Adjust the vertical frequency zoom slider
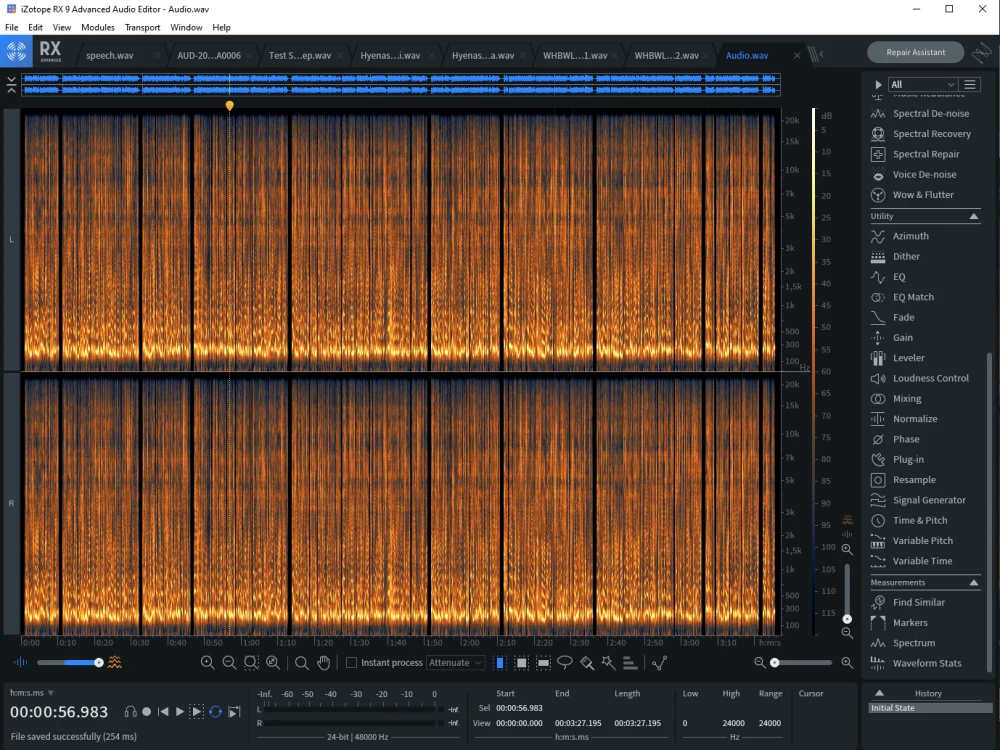The height and width of the screenshot is (750, 1000). [847, 592]
